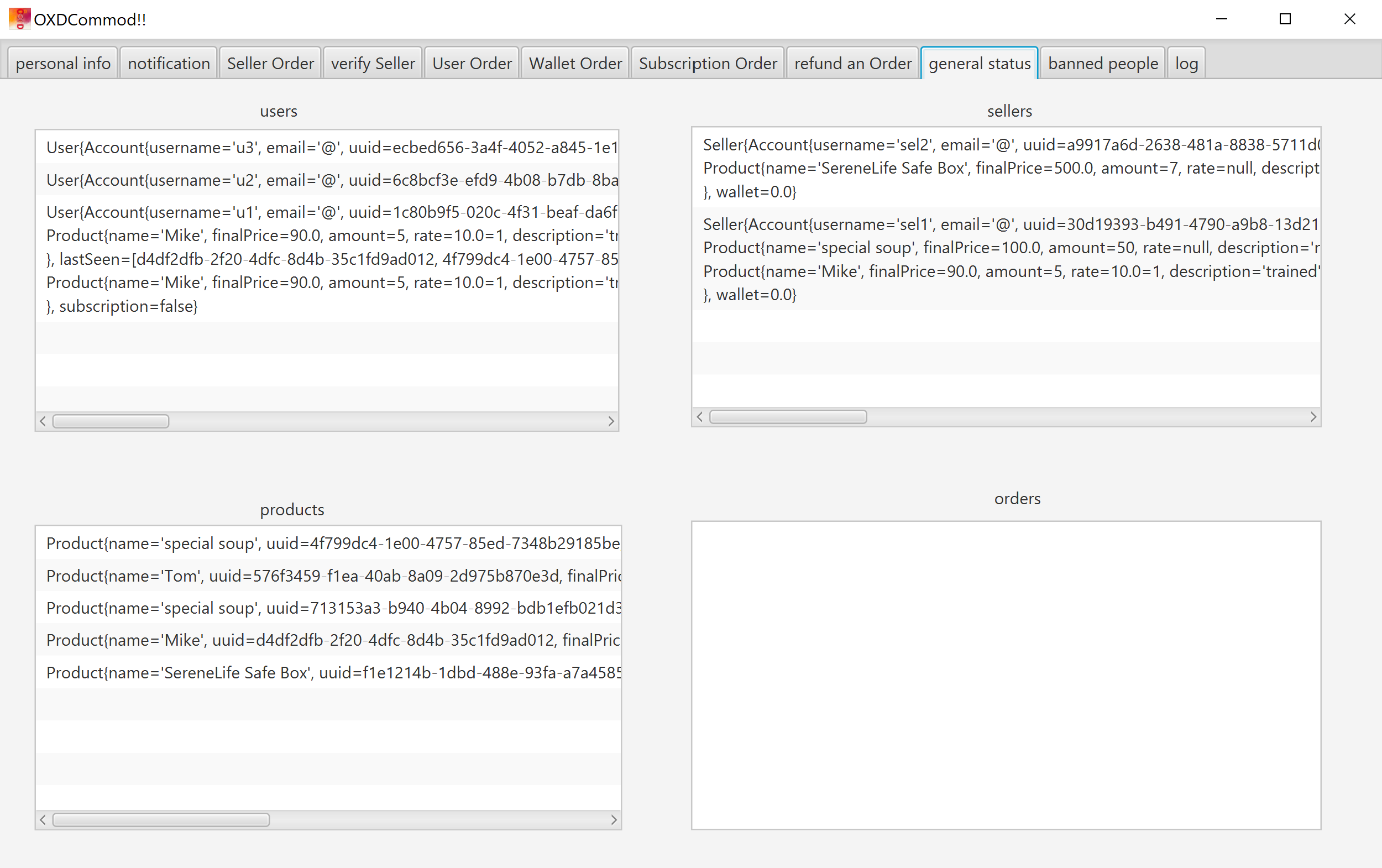This screenshot has height=868, width=1382.
Task: Open the Seller Order tab
Action: 270,63
